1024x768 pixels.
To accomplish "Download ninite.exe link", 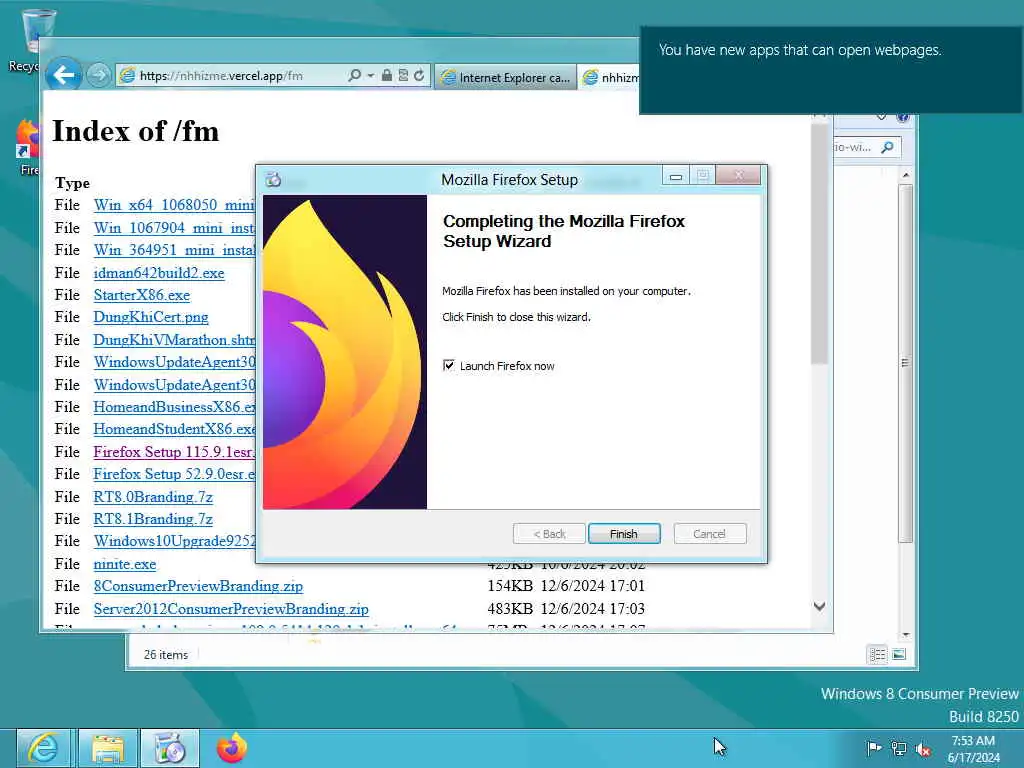I will [x=125, y=564].
